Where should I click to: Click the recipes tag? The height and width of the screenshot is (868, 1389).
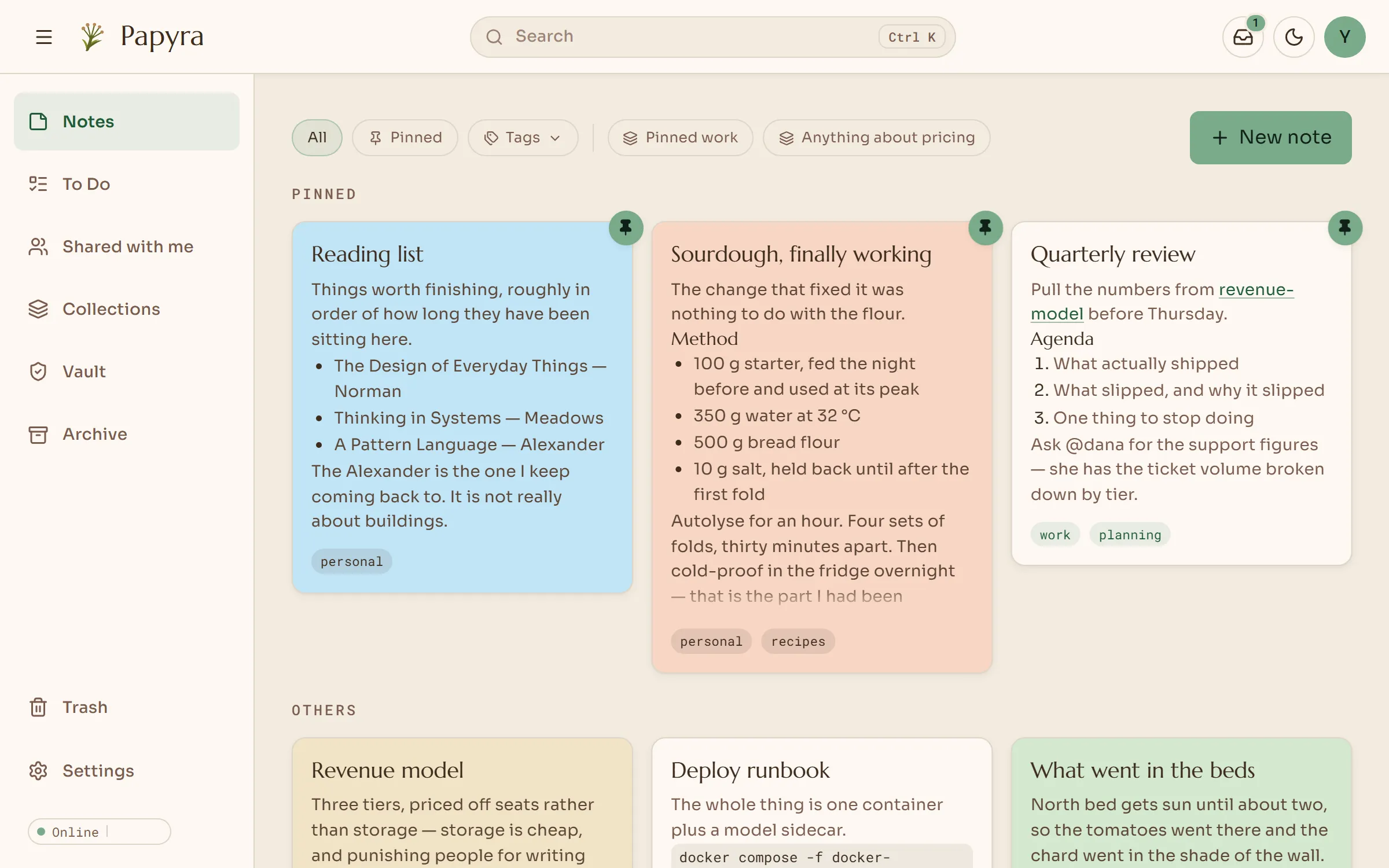click(798, 641)
